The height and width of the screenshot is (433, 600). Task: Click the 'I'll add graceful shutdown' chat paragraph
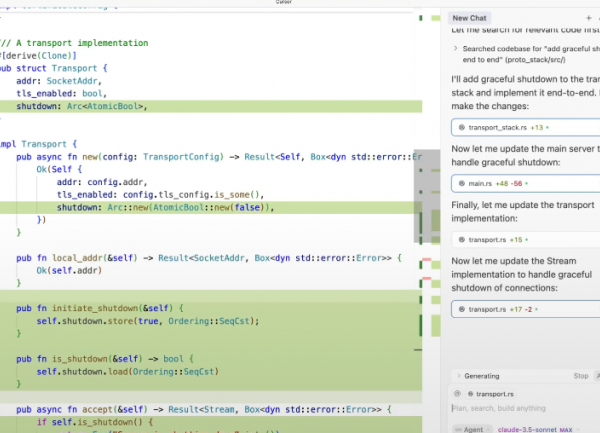(x=525, y=93)
